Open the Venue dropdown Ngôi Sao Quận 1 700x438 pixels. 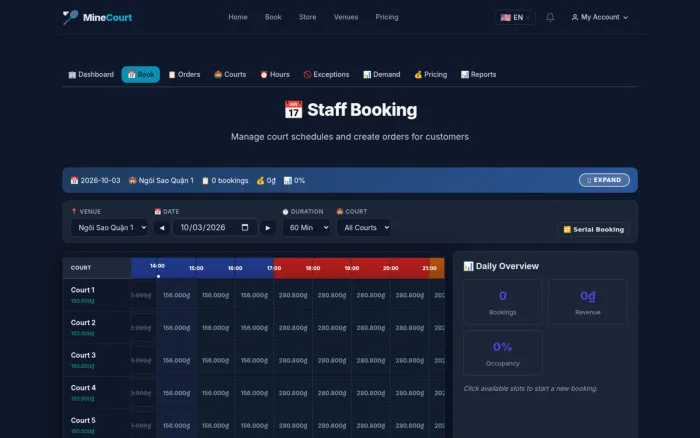point(109,228)
